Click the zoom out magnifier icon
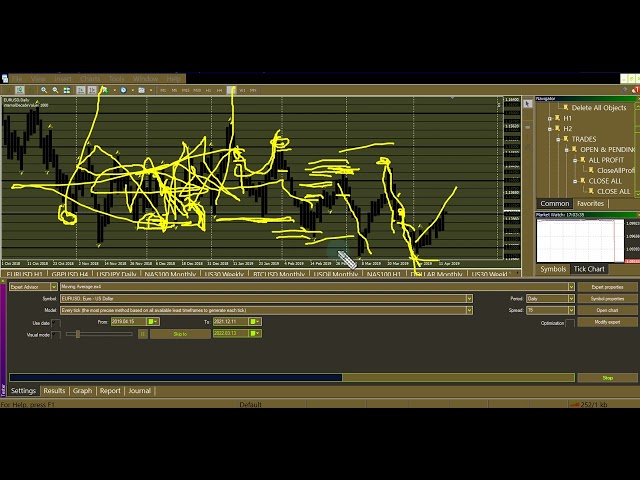This screenshot has width=640, height=480. (x=54, y=90)
